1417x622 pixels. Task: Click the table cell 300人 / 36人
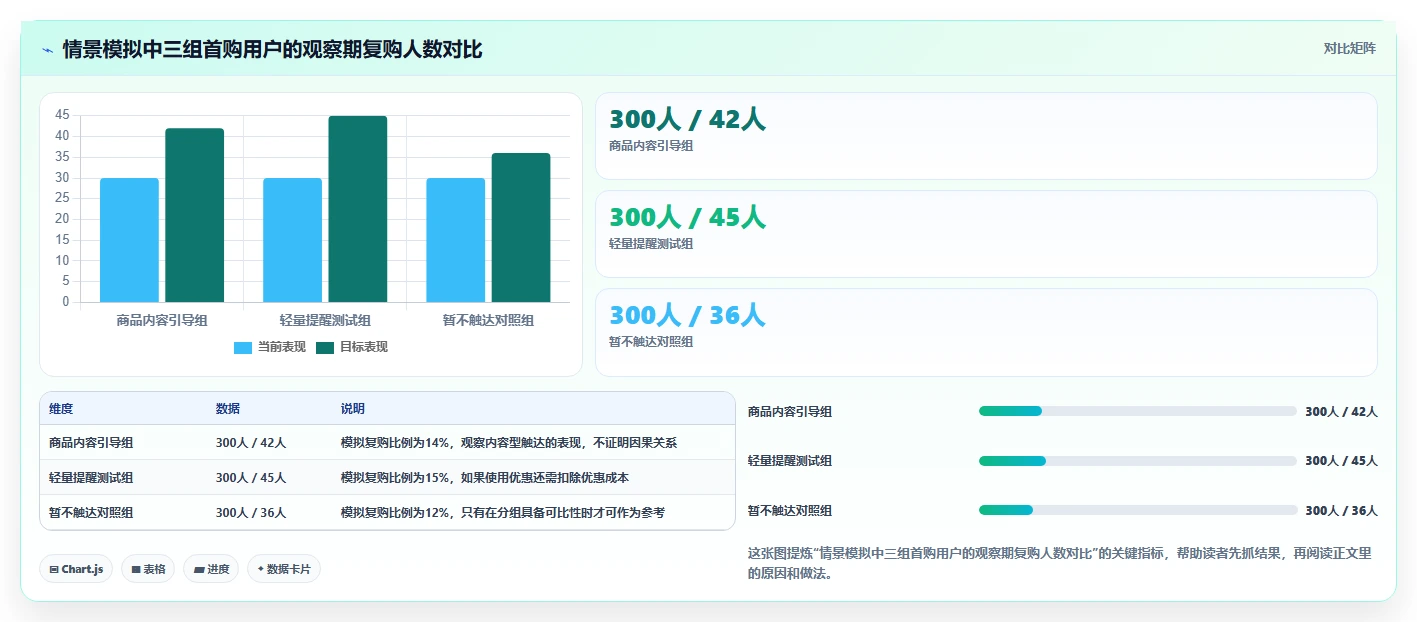pyautogui.click(x=251, y=512)
